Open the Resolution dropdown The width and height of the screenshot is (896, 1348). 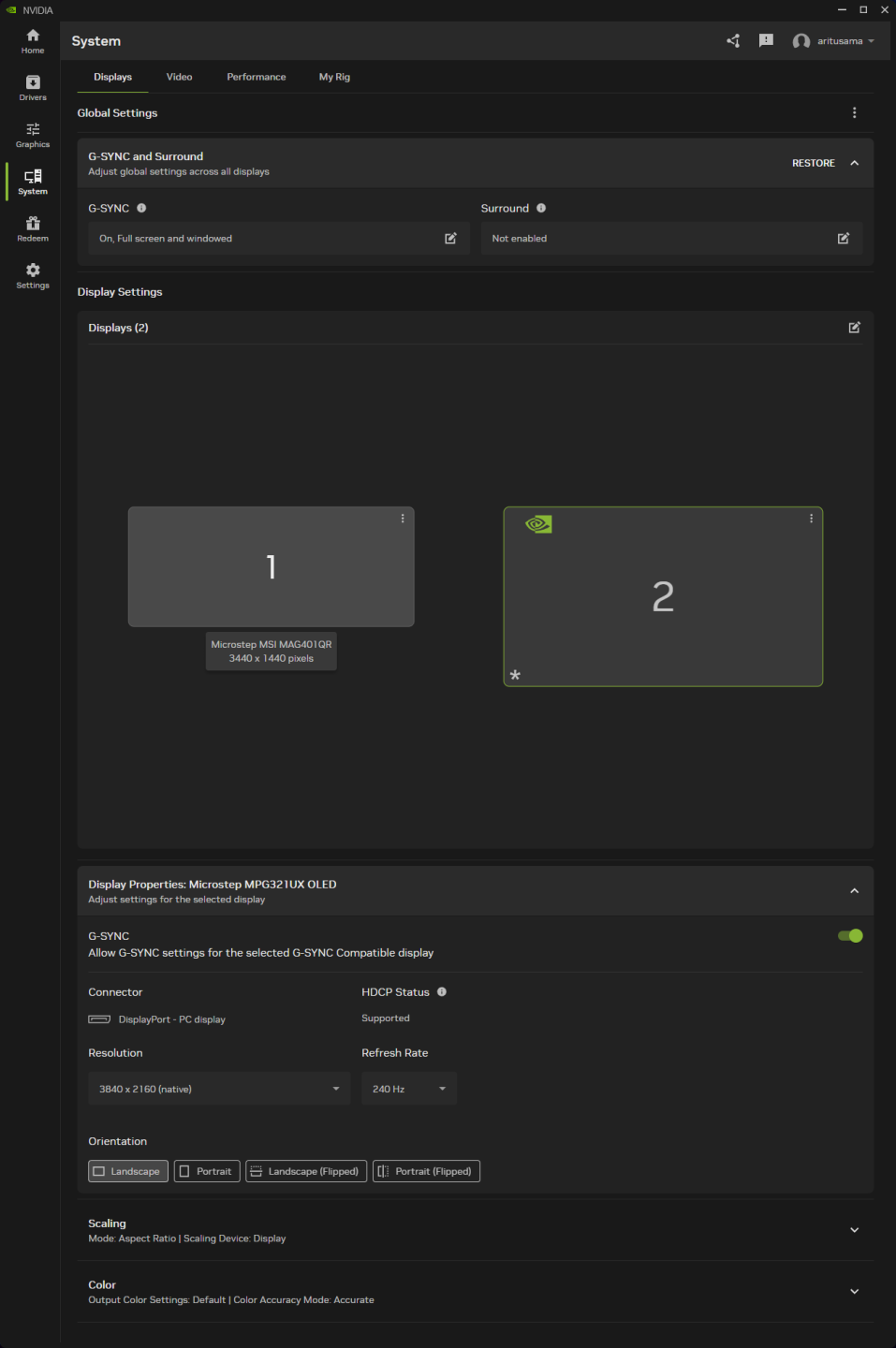(219, 1089)
